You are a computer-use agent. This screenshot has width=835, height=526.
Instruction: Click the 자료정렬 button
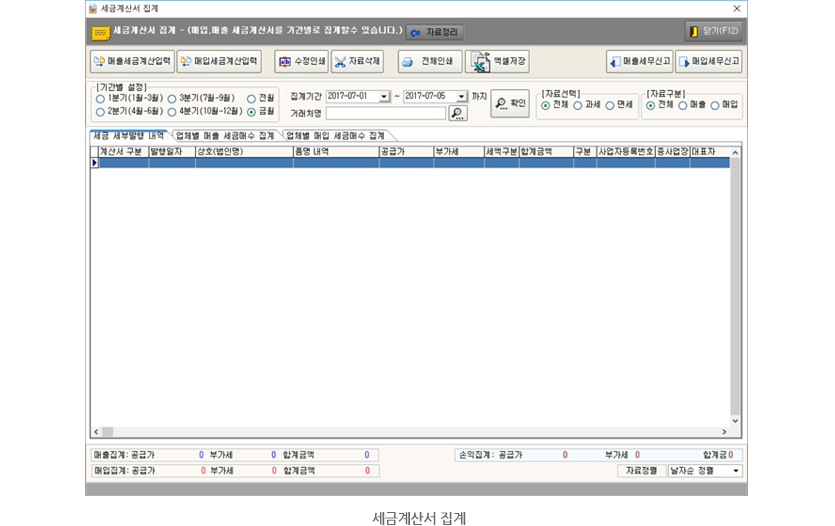pos(641,470)
